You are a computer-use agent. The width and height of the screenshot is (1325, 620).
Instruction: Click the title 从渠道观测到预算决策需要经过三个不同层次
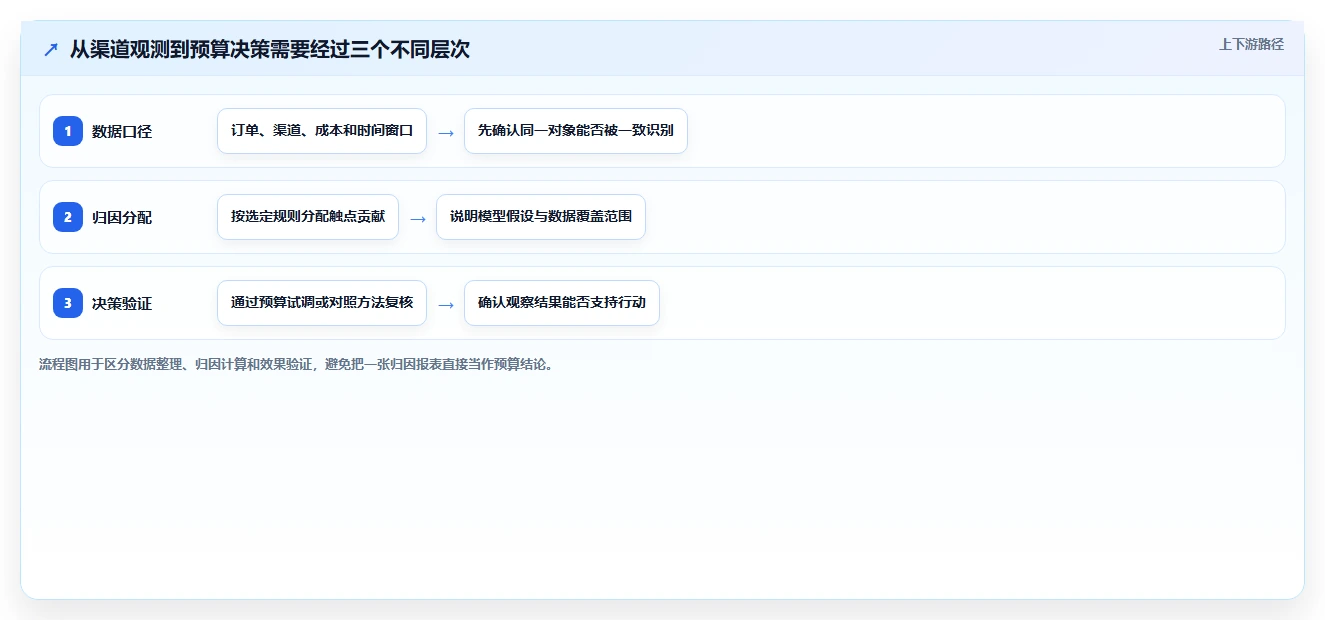click(269, 50)
